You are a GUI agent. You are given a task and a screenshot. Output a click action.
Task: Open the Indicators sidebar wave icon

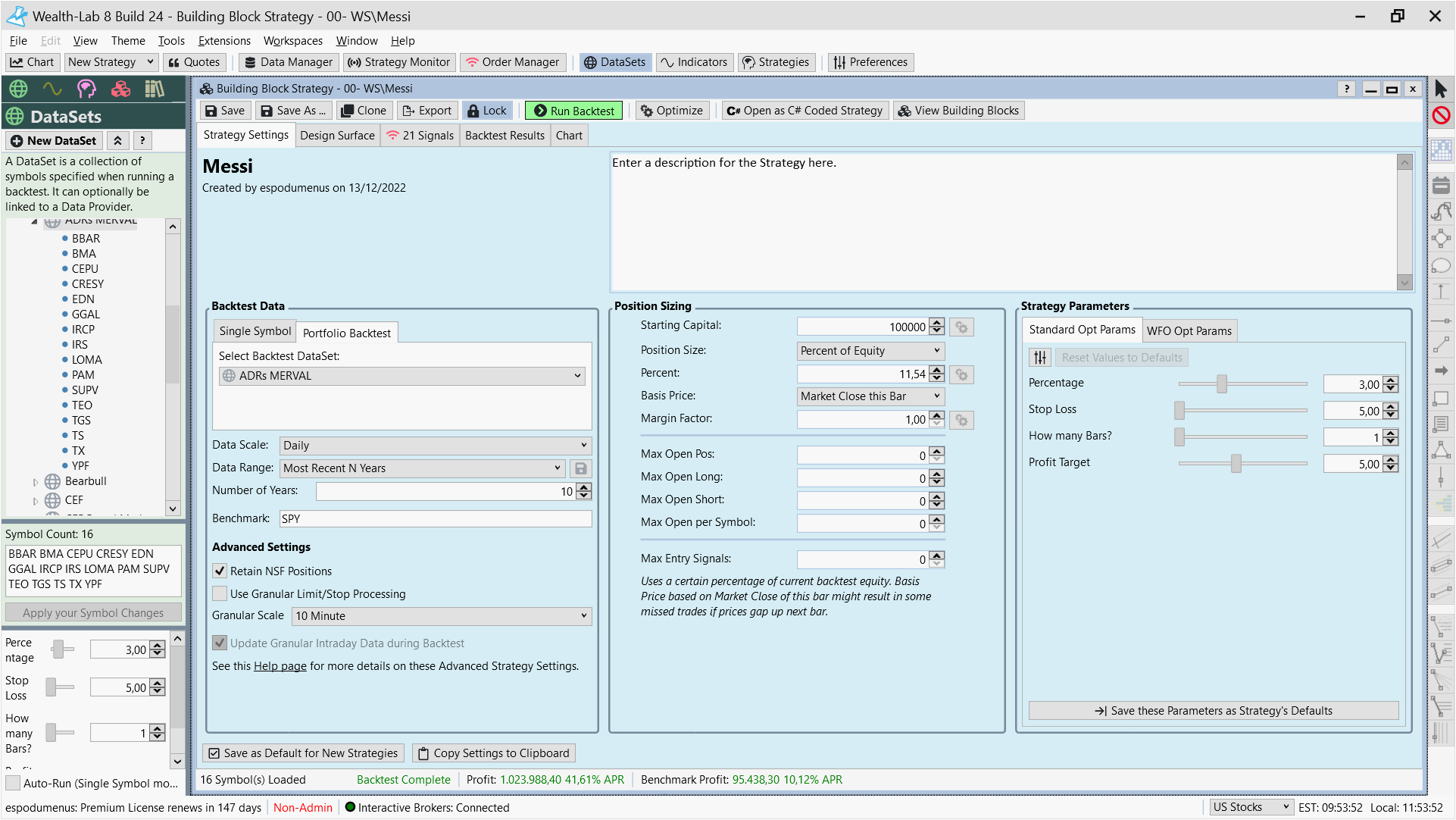coord(52,89)
